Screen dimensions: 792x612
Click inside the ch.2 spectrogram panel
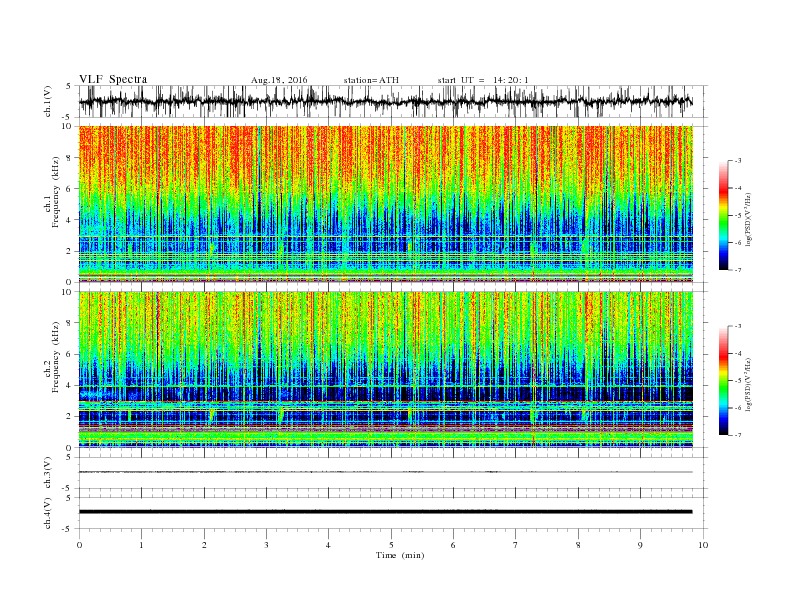coord(386,369)
